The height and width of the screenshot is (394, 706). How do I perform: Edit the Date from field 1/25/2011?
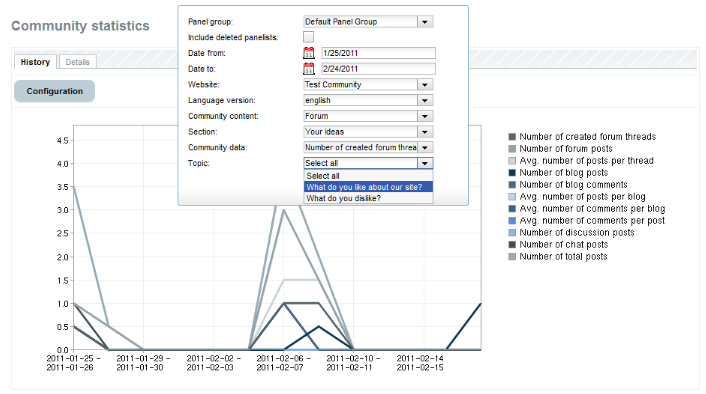pos(378,53)
